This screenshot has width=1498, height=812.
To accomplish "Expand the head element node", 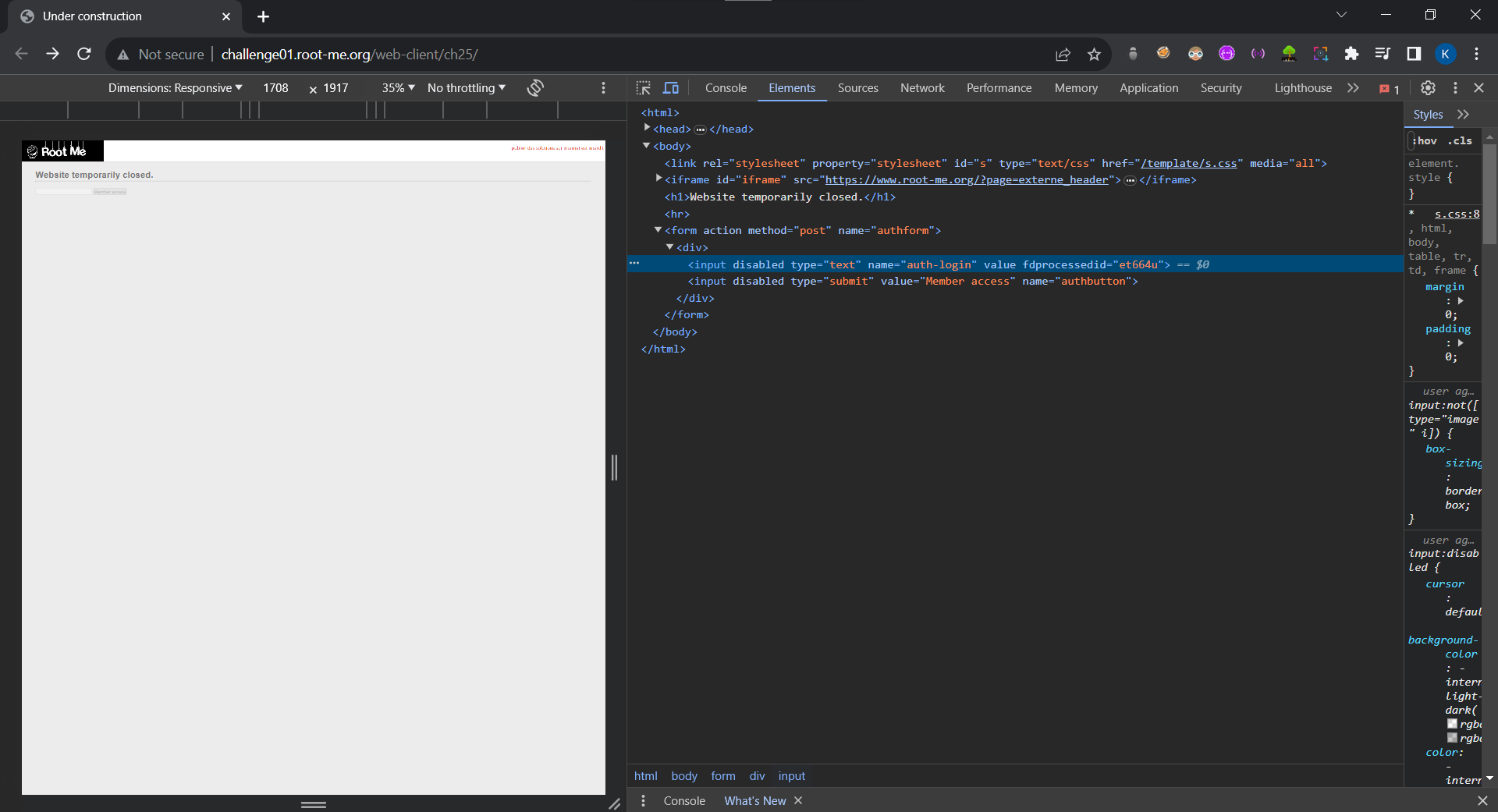I will 648,129.
